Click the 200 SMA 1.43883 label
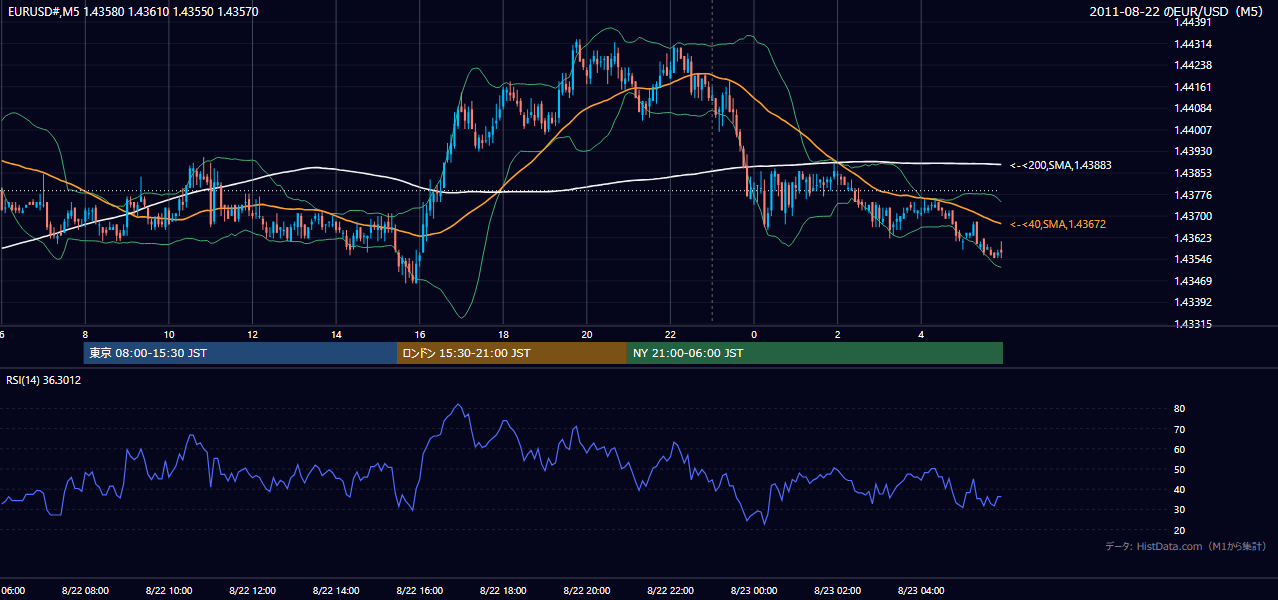1278x600 pixels. point(1060,165)
